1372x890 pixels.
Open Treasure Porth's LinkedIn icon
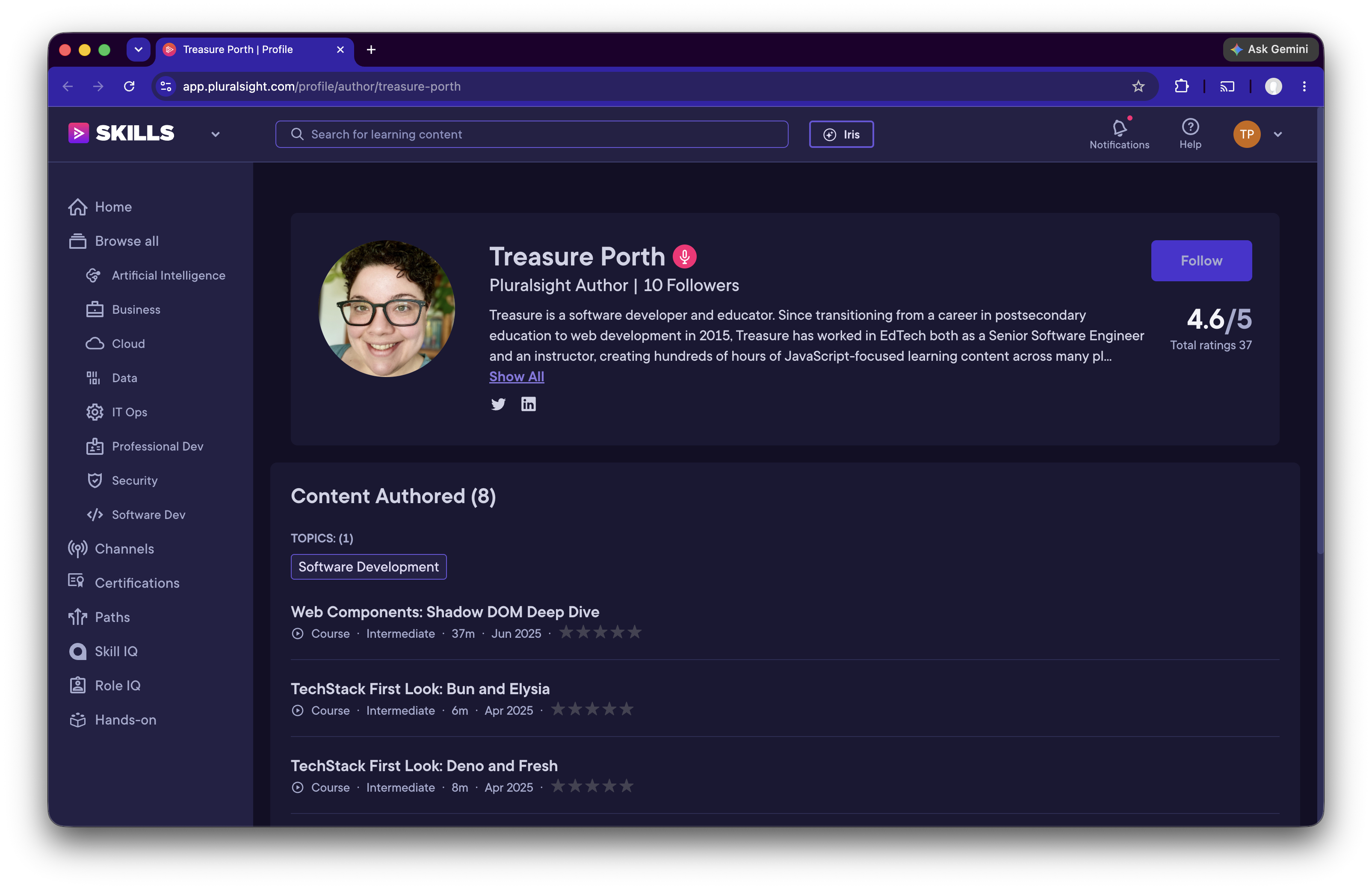point(528,404)
